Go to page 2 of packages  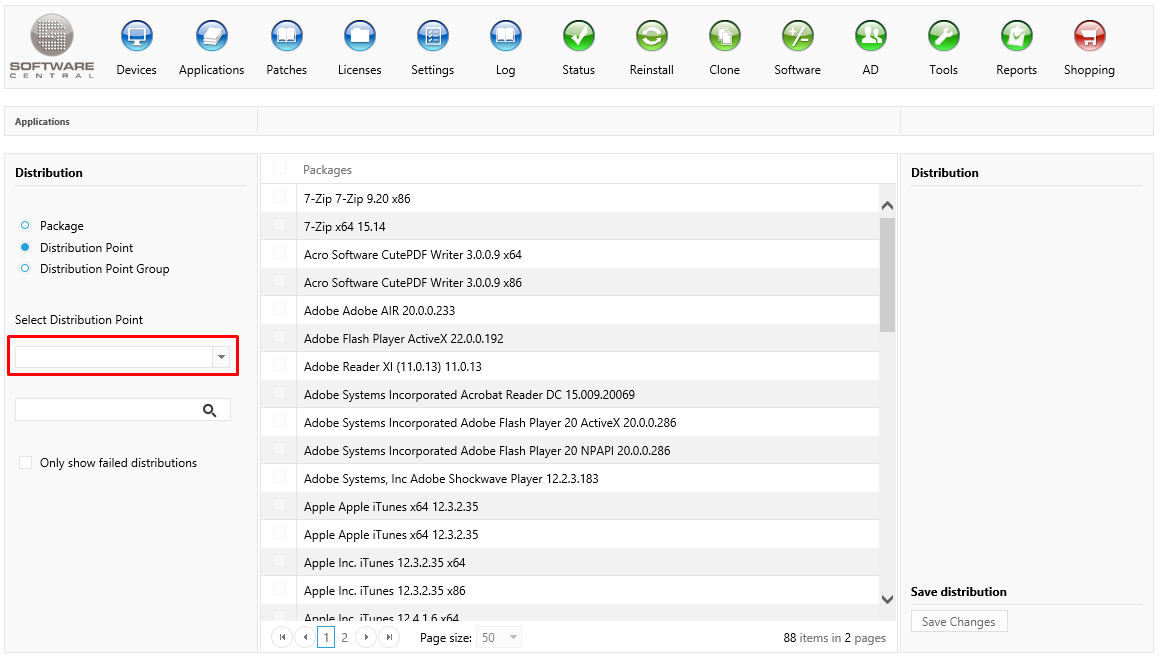pyautogui.click(x=344, y=637)
